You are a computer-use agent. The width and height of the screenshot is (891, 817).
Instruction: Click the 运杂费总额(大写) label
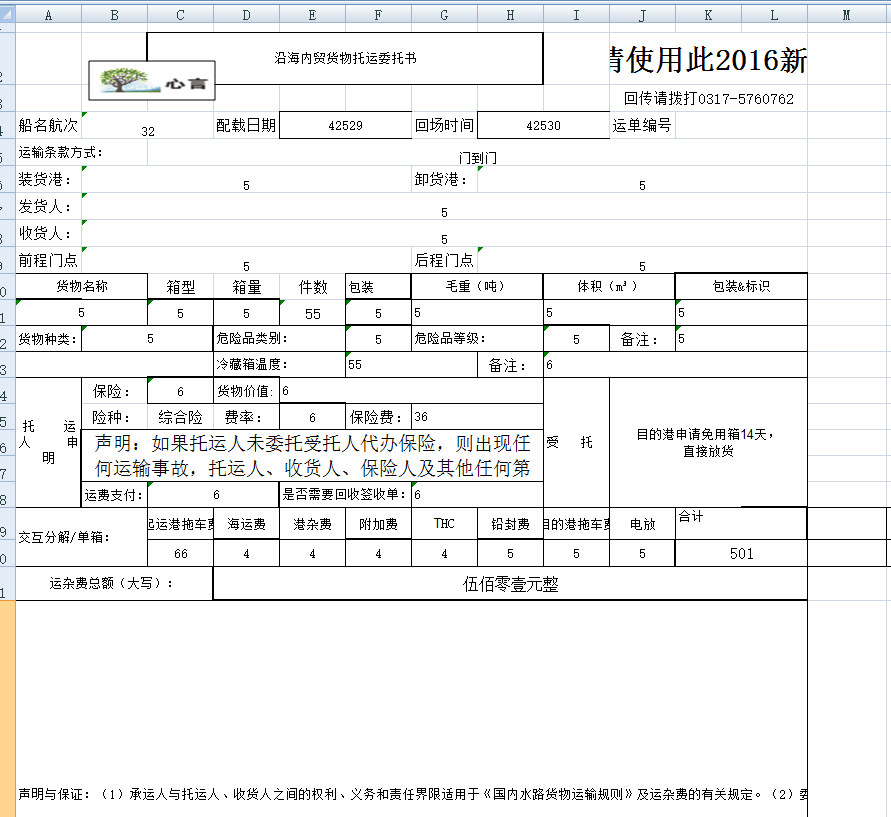tap(114, 583)
